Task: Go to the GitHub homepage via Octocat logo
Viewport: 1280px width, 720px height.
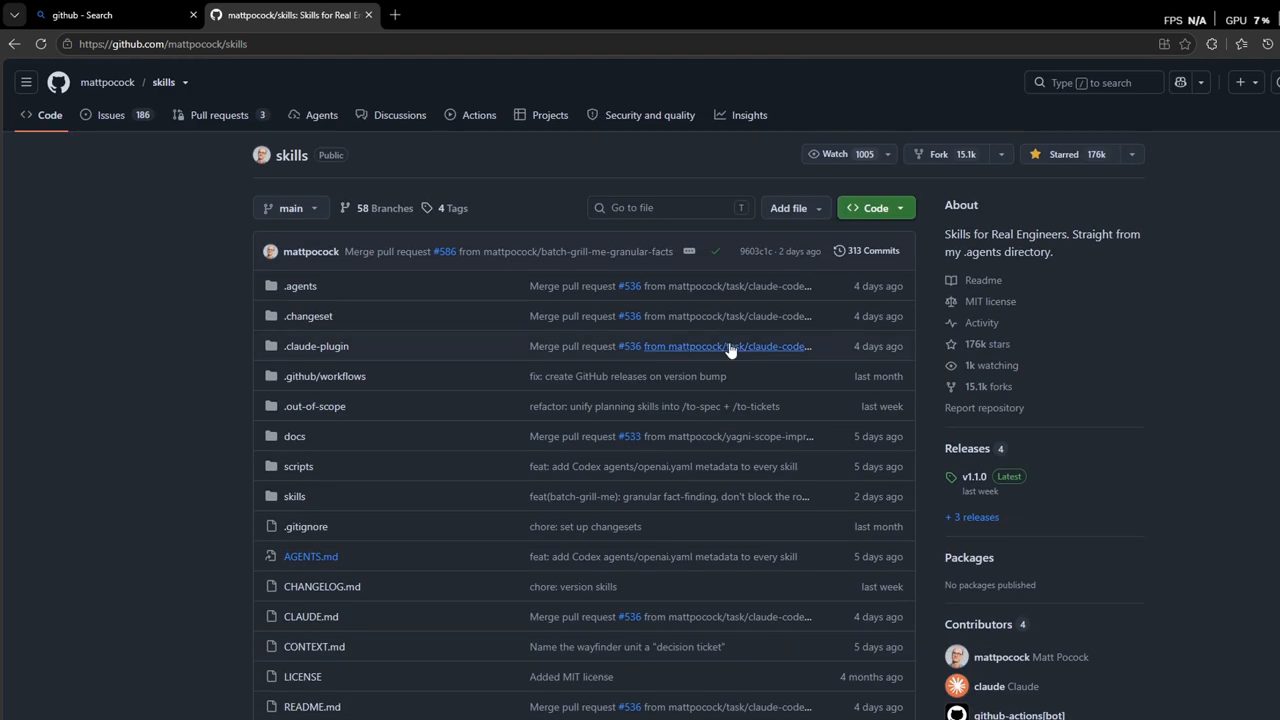Action: pyautogui.click(x=59, y=82)
